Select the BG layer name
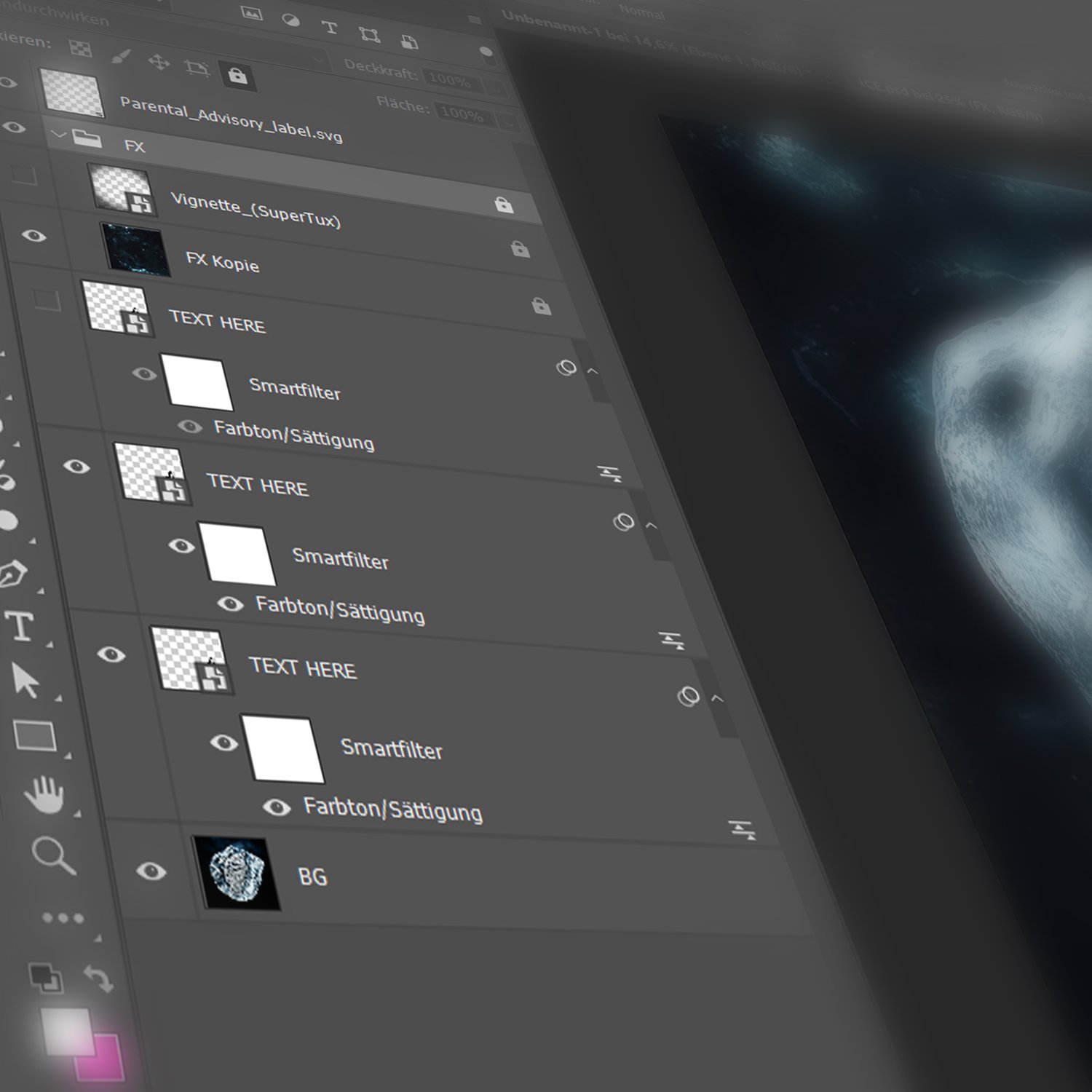This screenshot has height=1092, width=1092. [313, 877]
